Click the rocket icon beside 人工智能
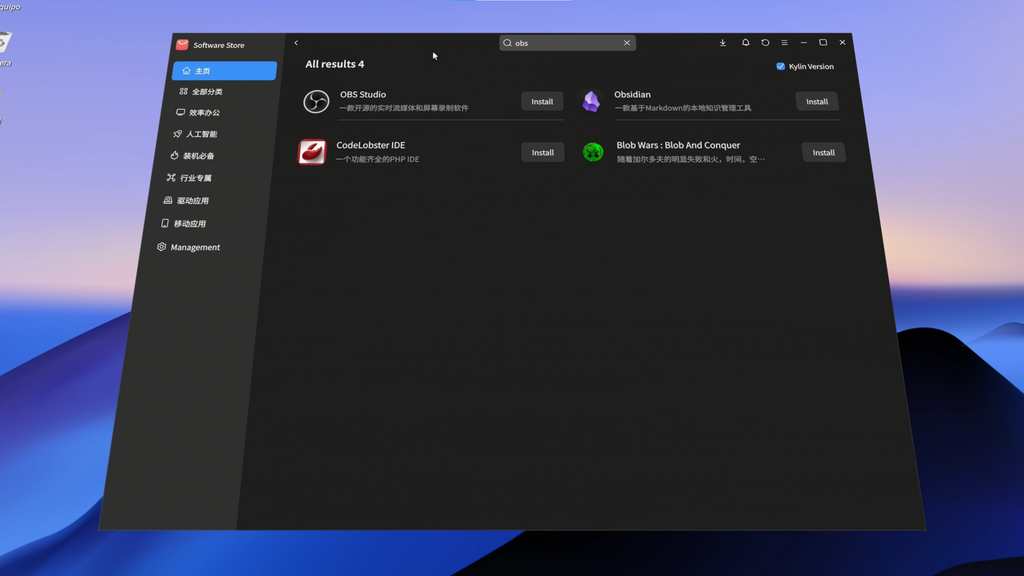The image size is (1024, 576). (177, 134)
